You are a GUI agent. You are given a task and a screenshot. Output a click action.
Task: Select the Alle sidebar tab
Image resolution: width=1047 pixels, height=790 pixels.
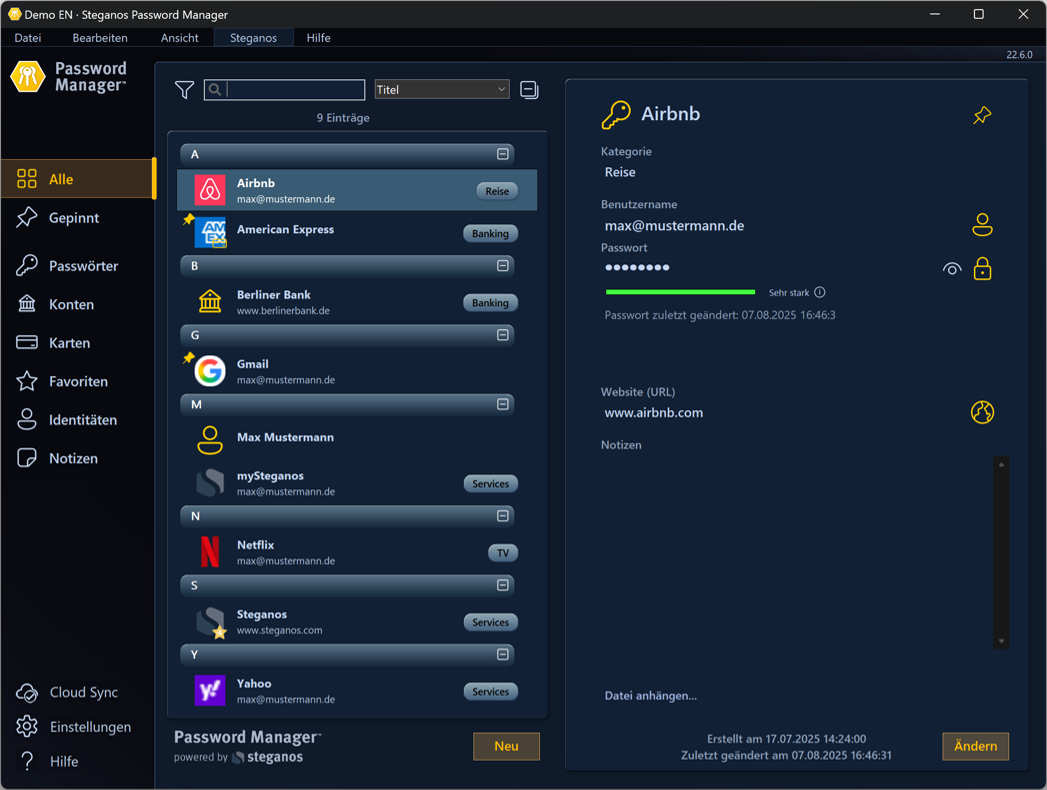77,178
